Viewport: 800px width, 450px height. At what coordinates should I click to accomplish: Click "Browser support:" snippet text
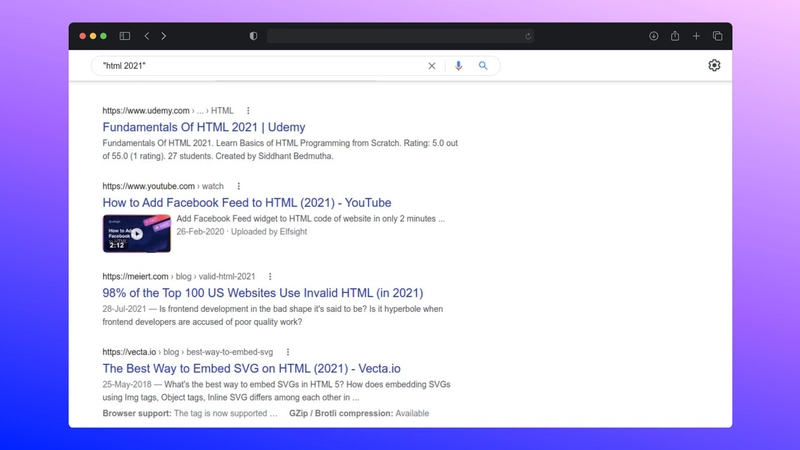pos(137,413)
